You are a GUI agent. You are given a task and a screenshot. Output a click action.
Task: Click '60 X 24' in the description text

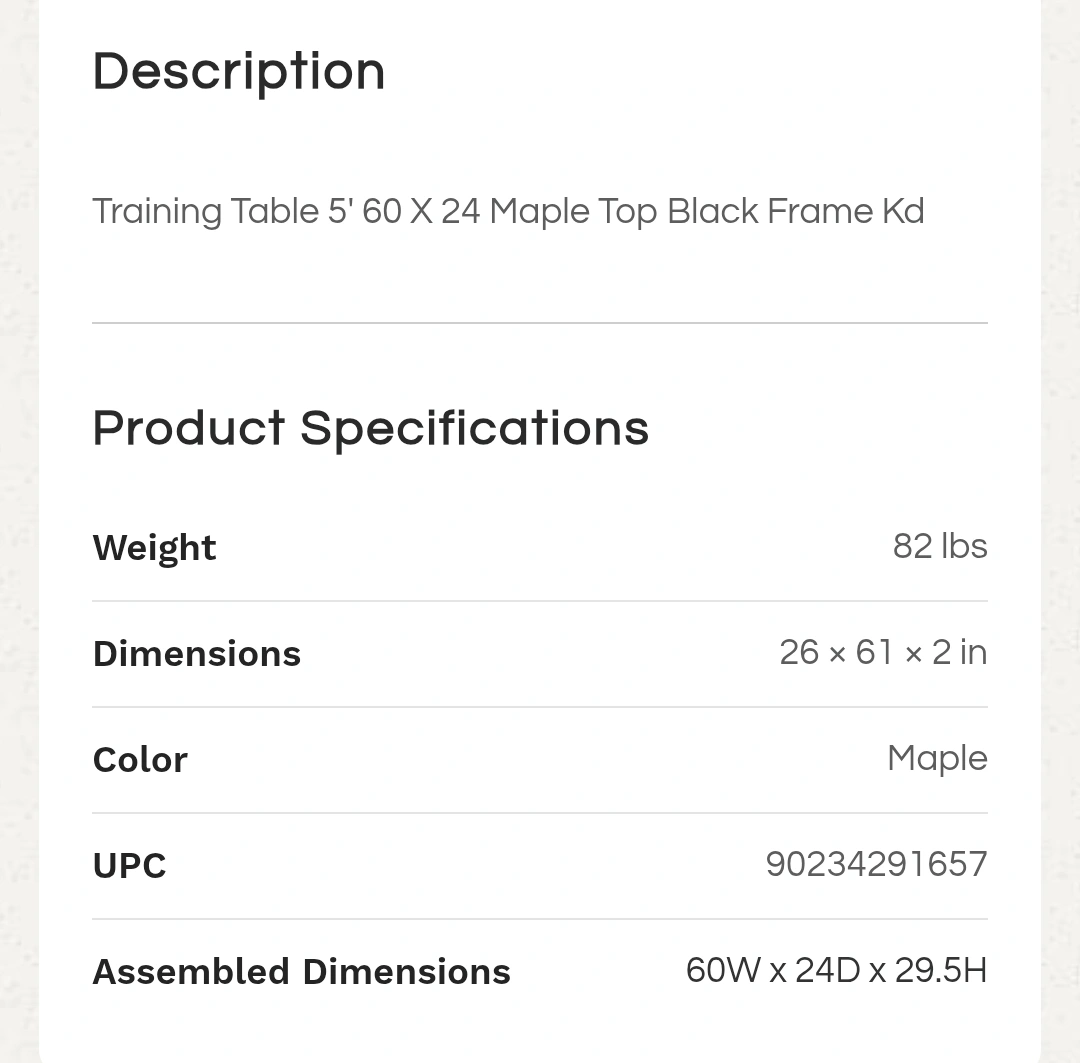[x=421, y=212]
